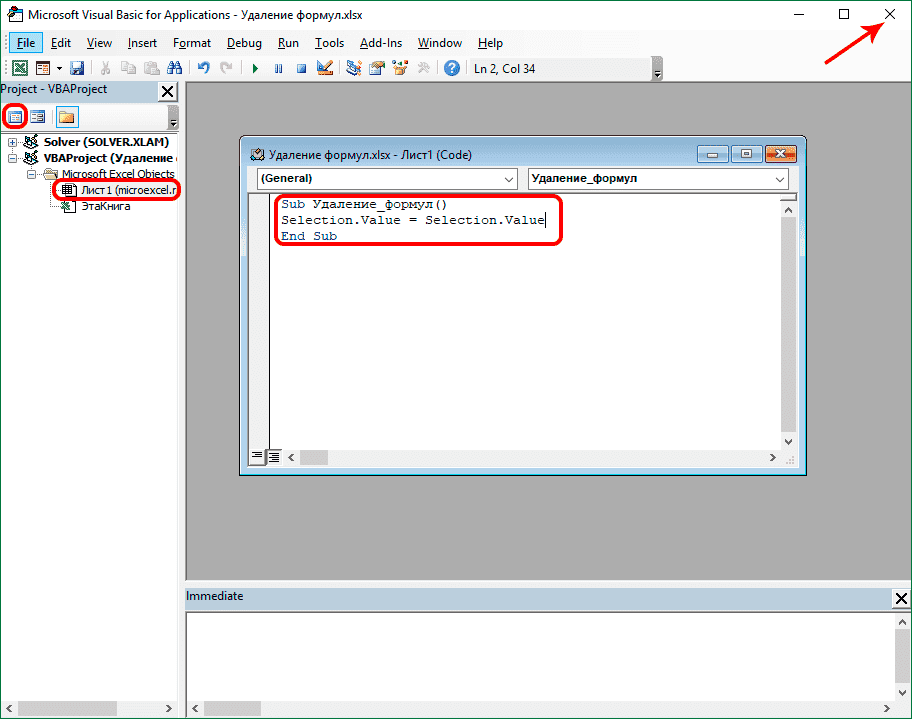Click the Break (pause) toolbar button

[278, 67]
